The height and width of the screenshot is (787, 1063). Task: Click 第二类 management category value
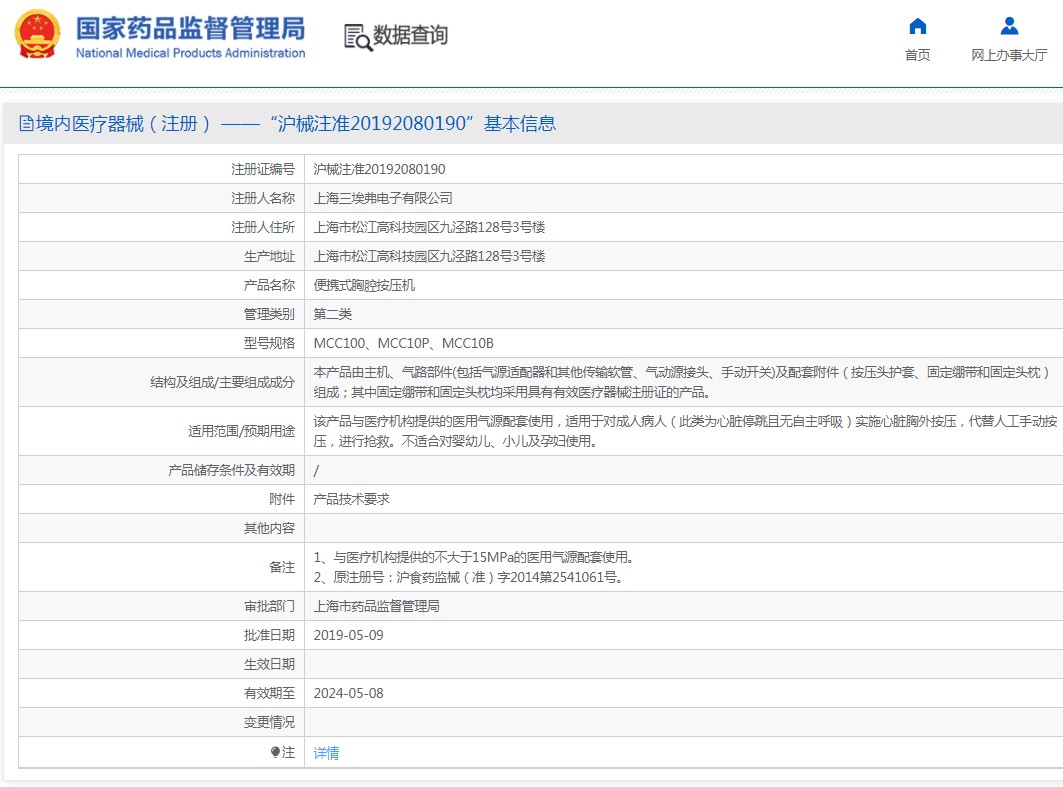(332, 314)
